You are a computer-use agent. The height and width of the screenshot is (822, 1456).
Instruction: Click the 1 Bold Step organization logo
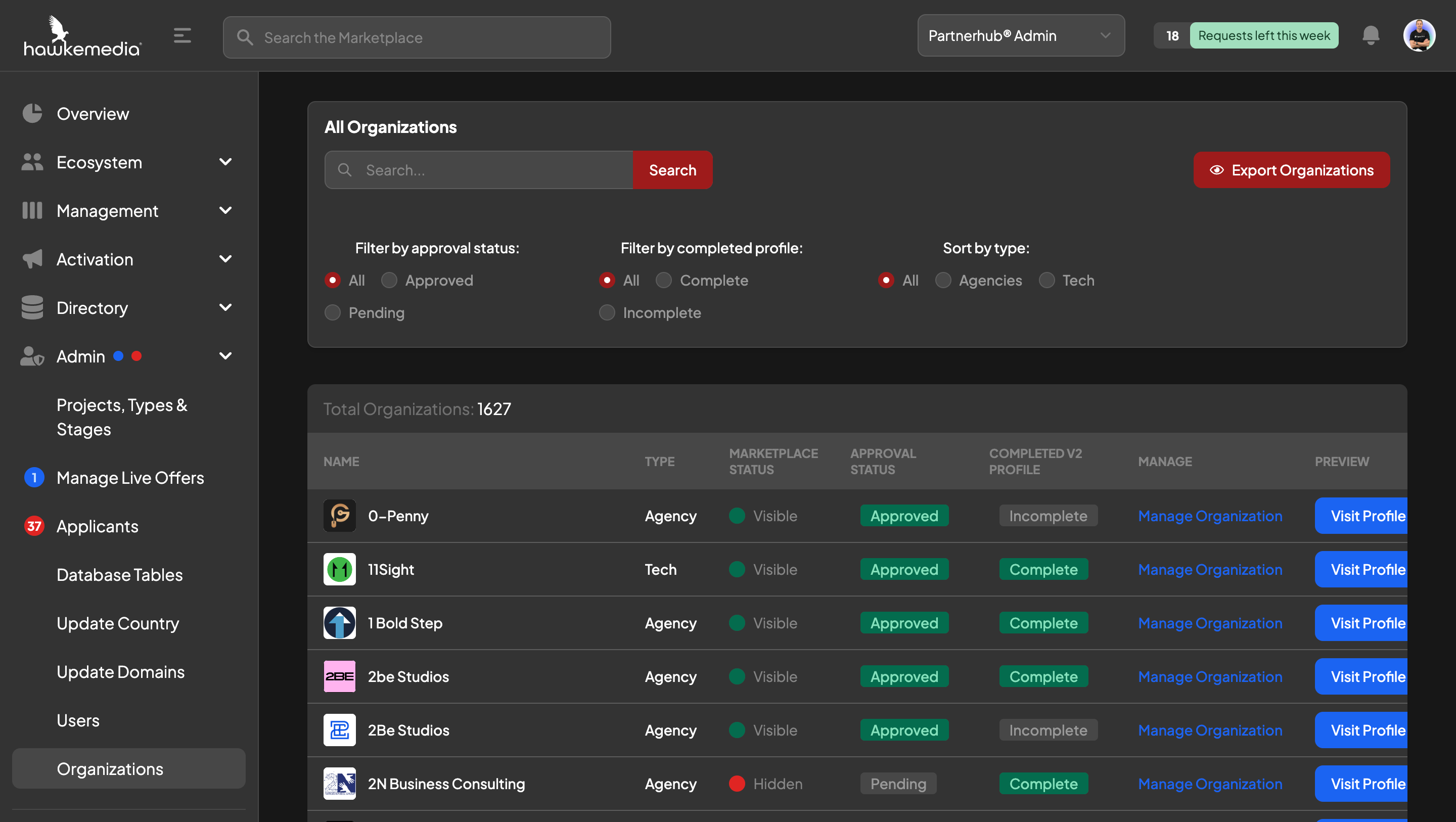coord(340,623)
